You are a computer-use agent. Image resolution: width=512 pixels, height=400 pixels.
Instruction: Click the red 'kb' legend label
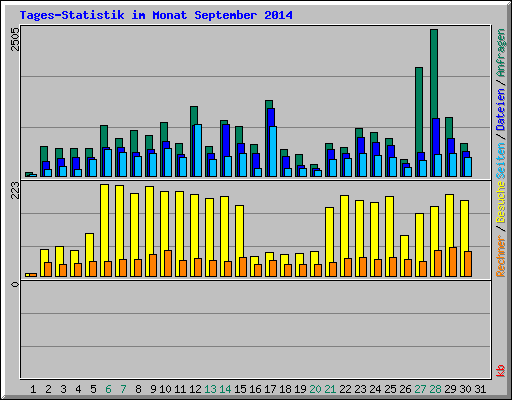[x=501, y=371]
